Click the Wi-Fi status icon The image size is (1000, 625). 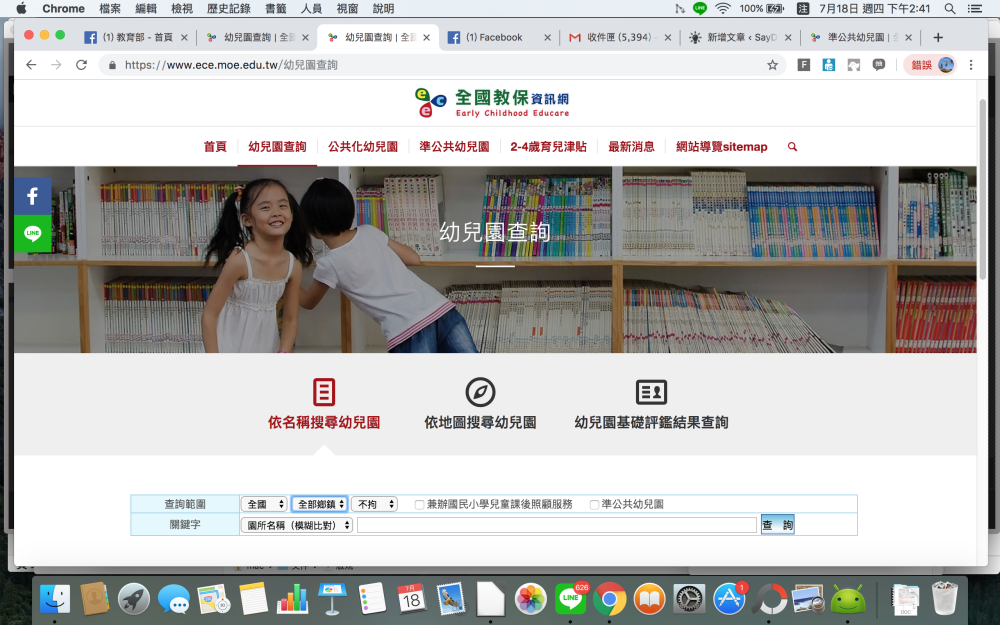(723, 8)
